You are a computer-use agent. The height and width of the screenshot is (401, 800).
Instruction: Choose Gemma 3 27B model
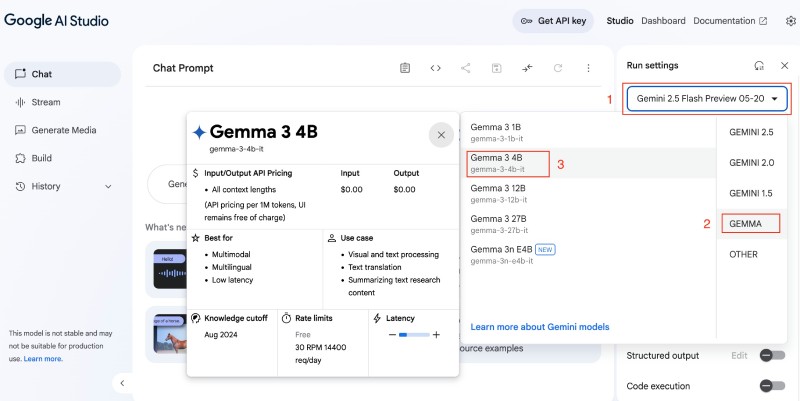588,224
